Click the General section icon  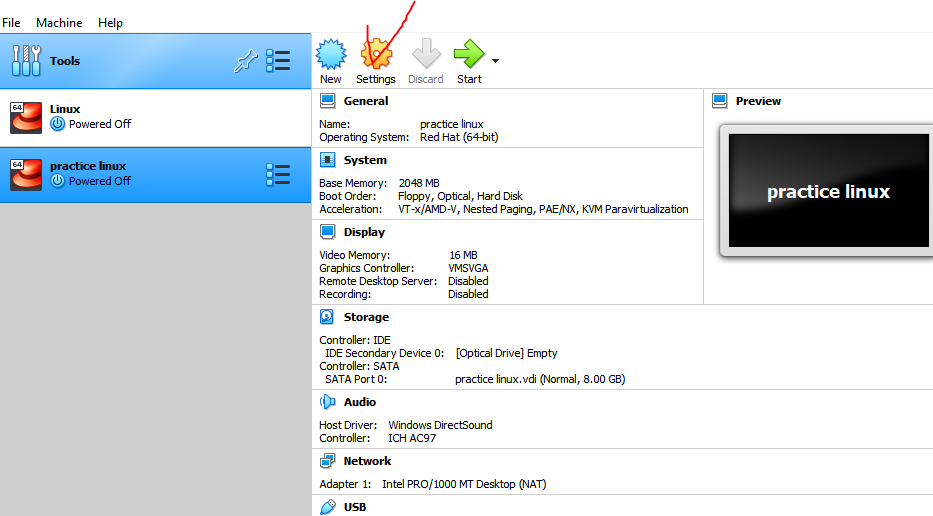[x=328, y=101]
